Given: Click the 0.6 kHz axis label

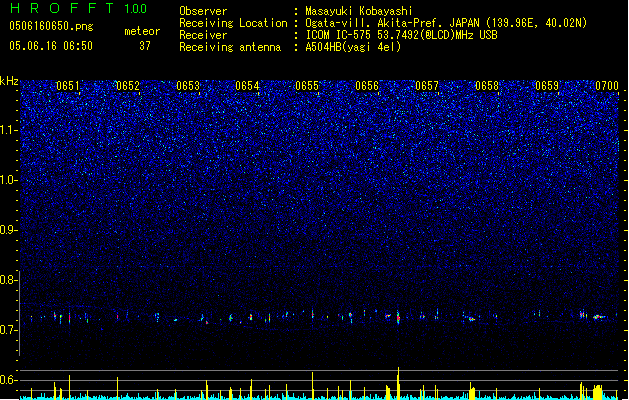Looking at the screenshot, I should (x=8, y=380).
